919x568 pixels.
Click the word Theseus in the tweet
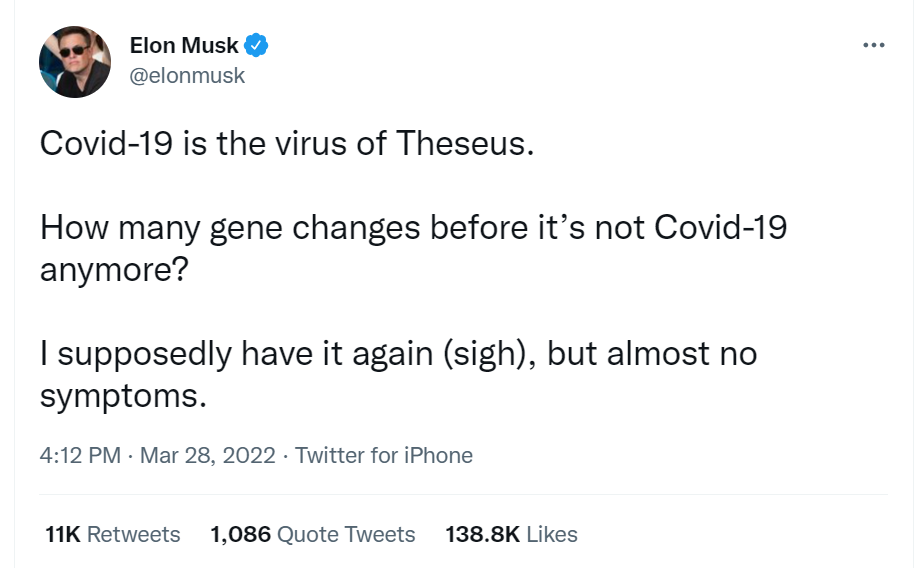(467, 144)
